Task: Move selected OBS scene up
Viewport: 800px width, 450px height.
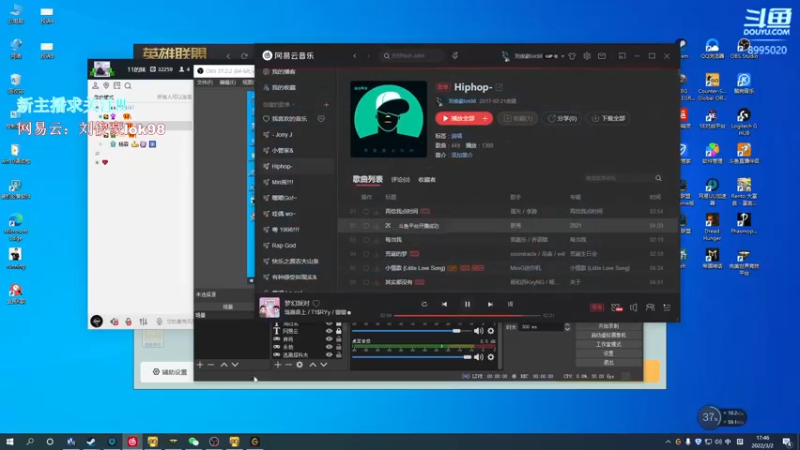Action: pyautogui.click(x=224, y=365)
